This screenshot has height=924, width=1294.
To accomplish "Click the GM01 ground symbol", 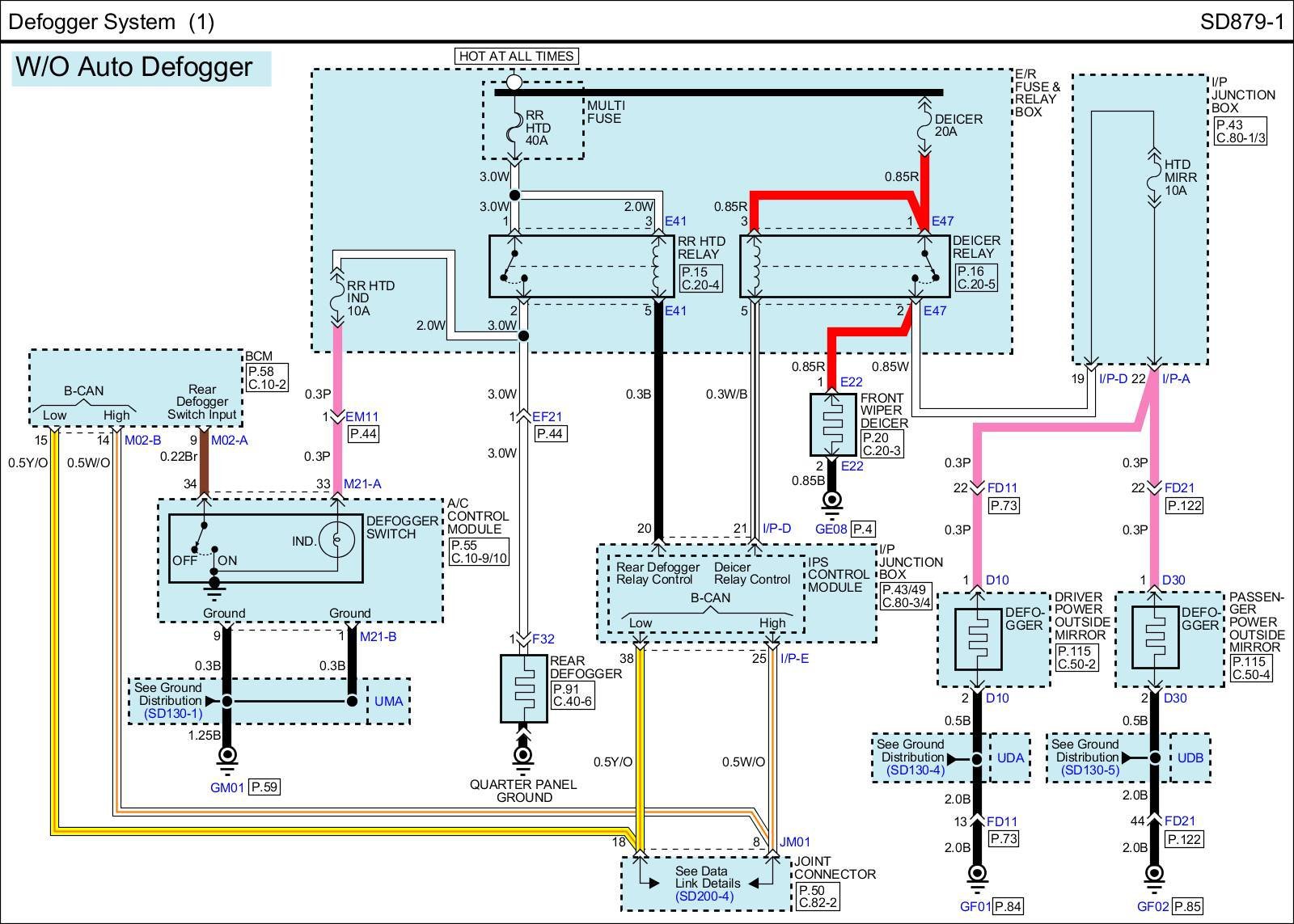I will [x=227, y=757].
